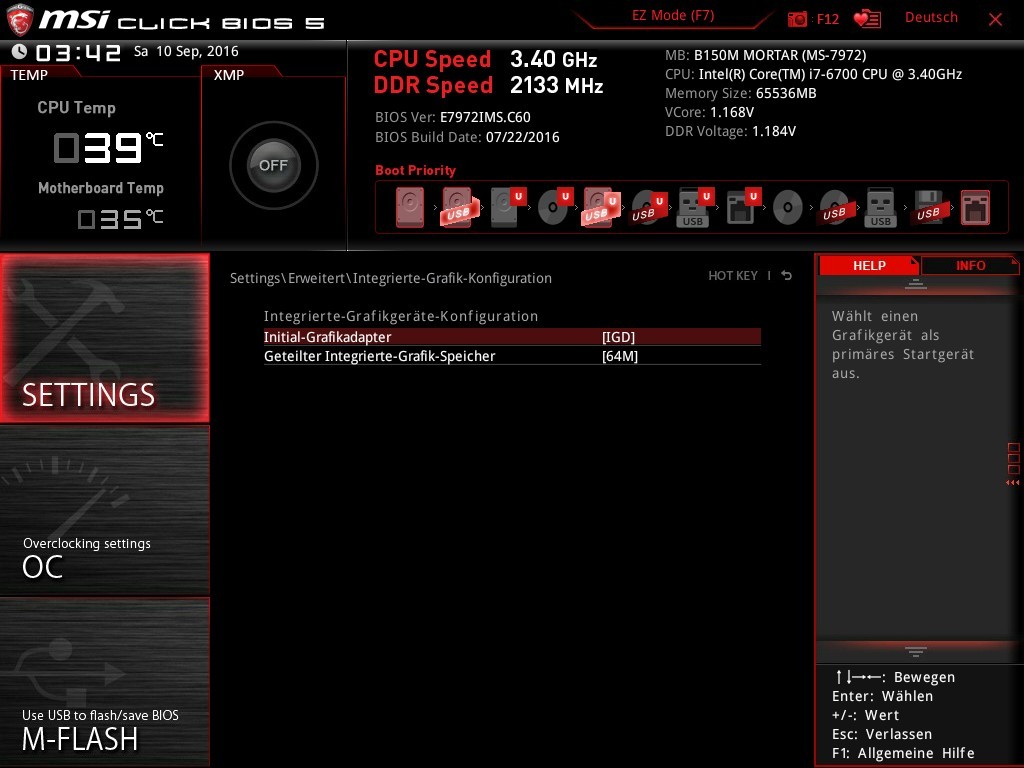Click the BIOS Ver E7972IMS.C60 text

point(453,117)
